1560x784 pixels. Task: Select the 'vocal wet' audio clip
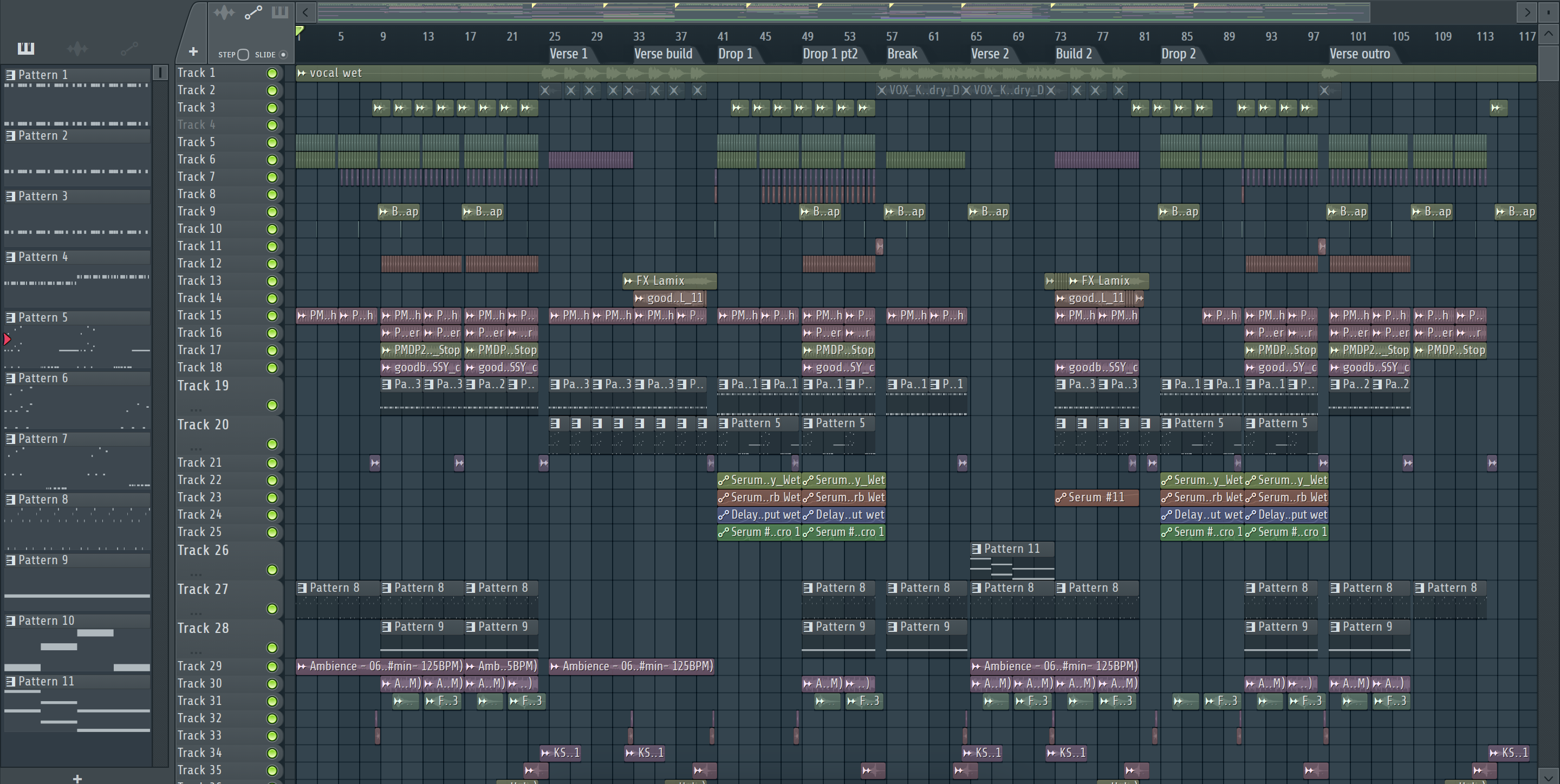click(x=915, y=73)
